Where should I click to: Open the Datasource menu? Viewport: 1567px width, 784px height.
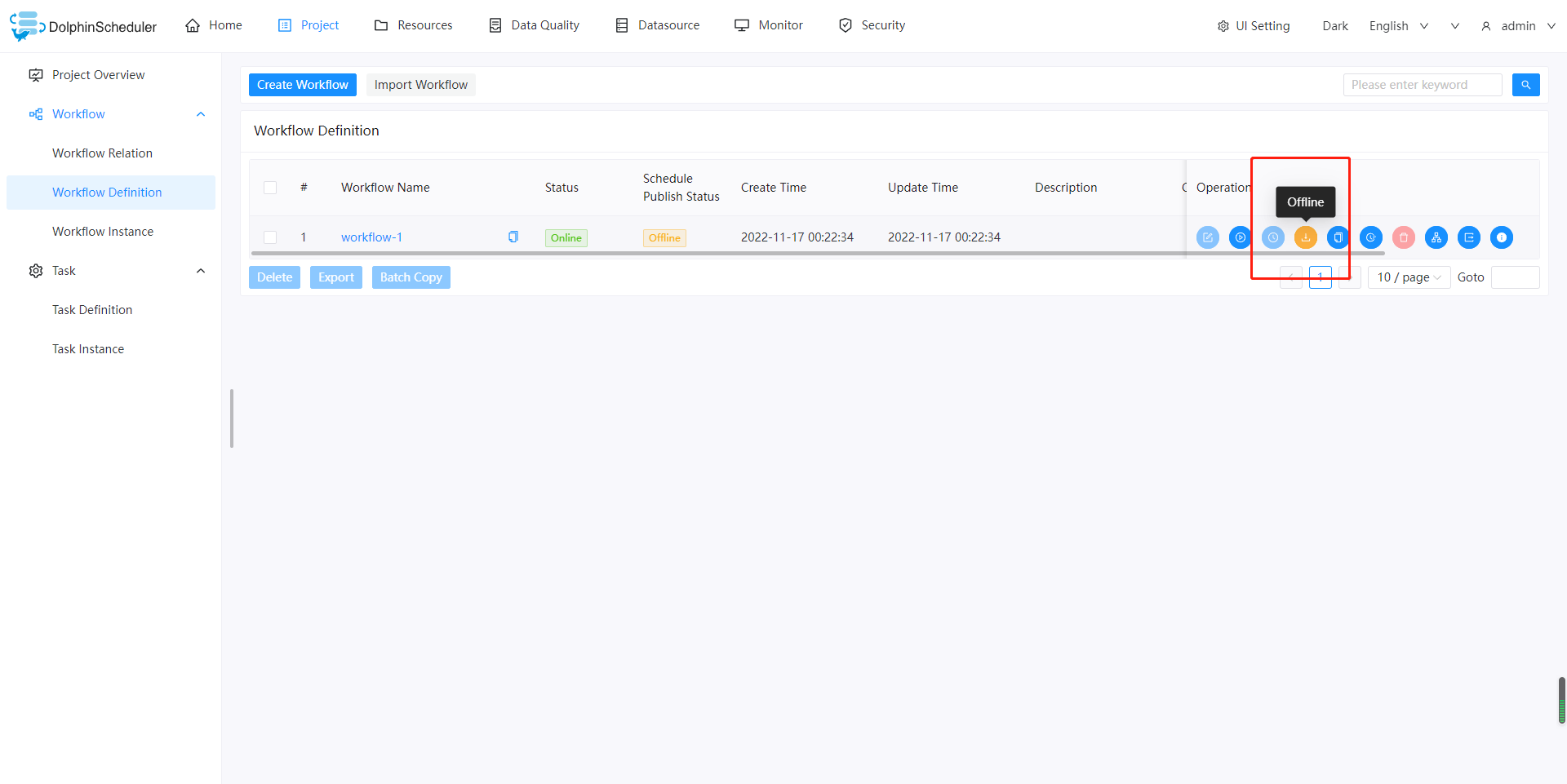point(657,25)
